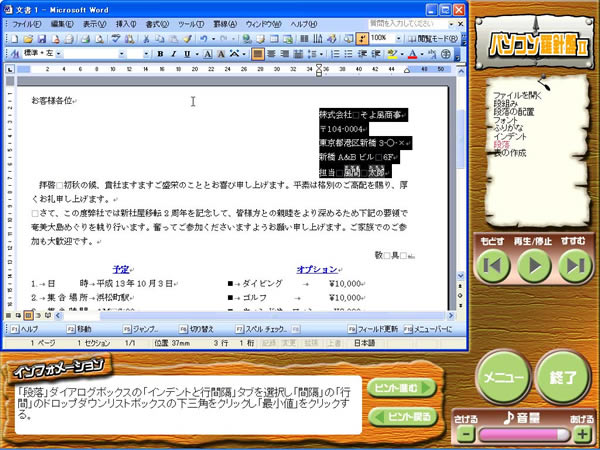
Task: Click the メニュー round green button
Action: pos(504,377)
